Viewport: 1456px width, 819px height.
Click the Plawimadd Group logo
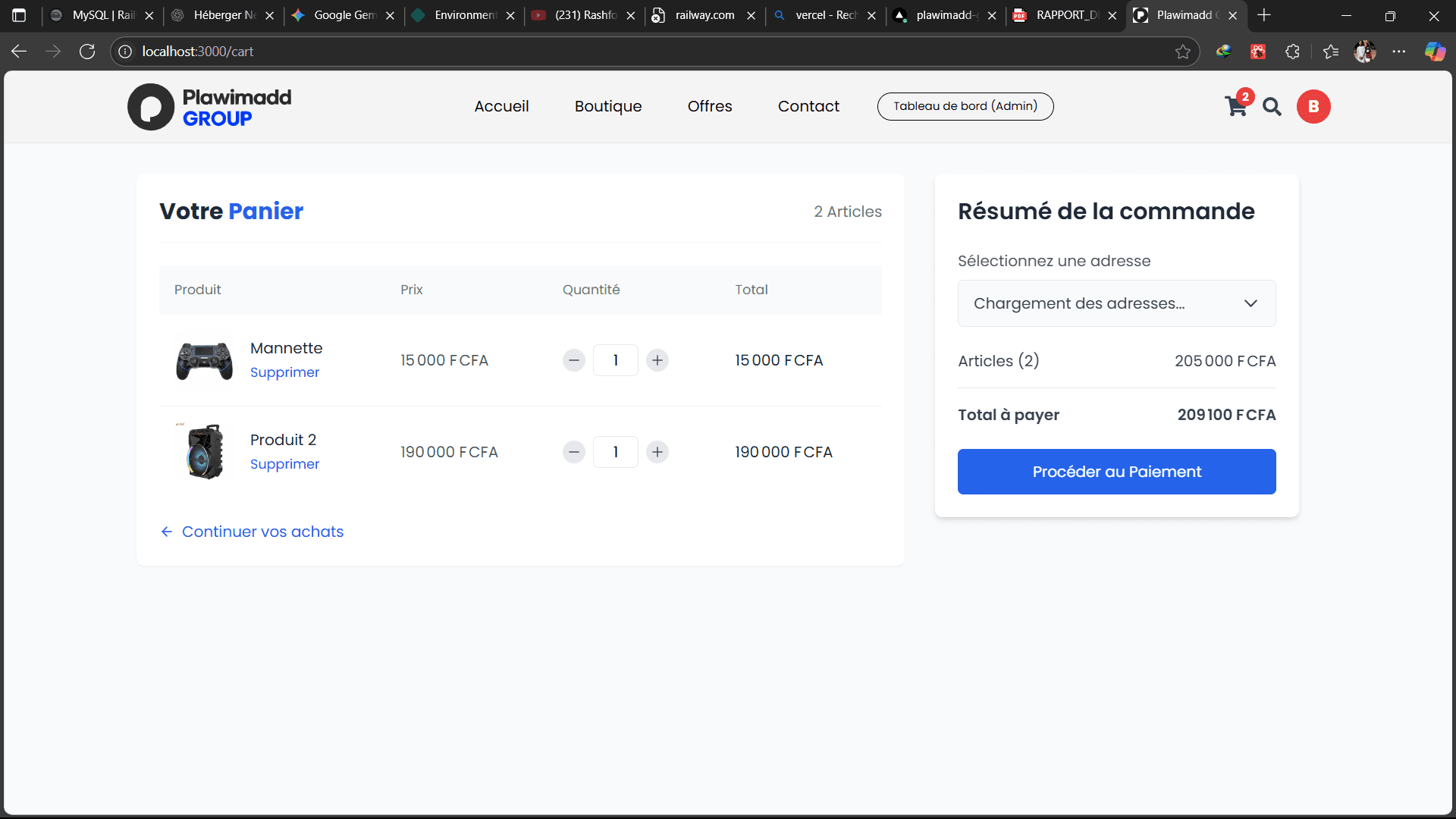(209, 107)
